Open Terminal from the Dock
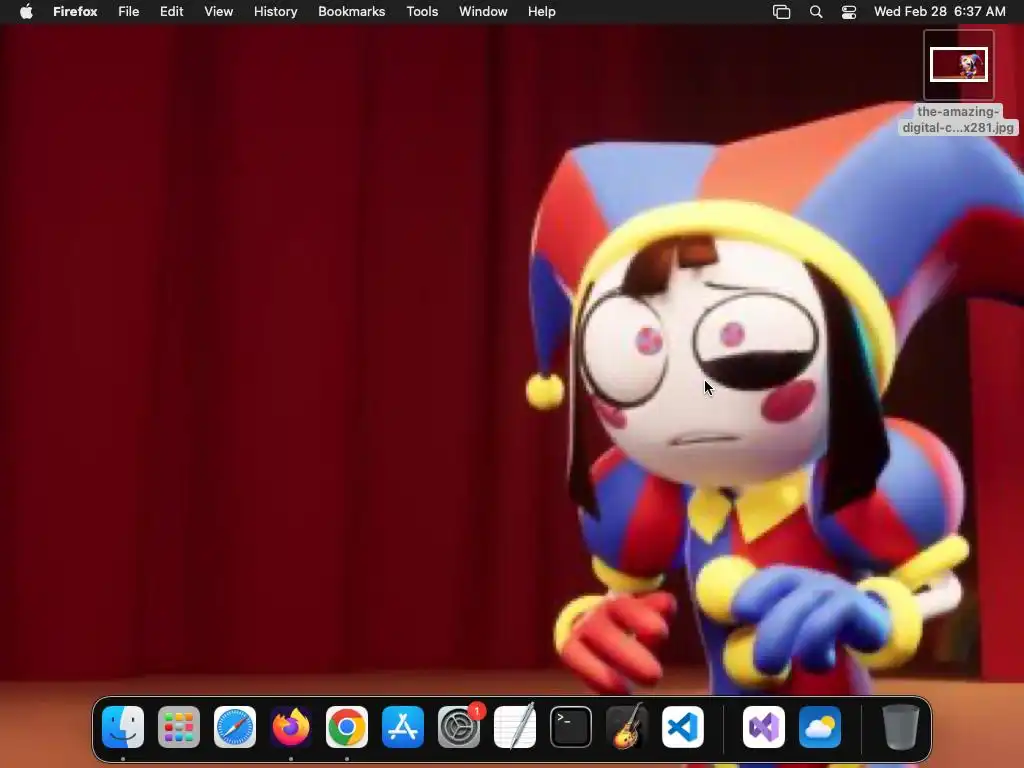Viewport: 1024px width, 768px height. 571,727
